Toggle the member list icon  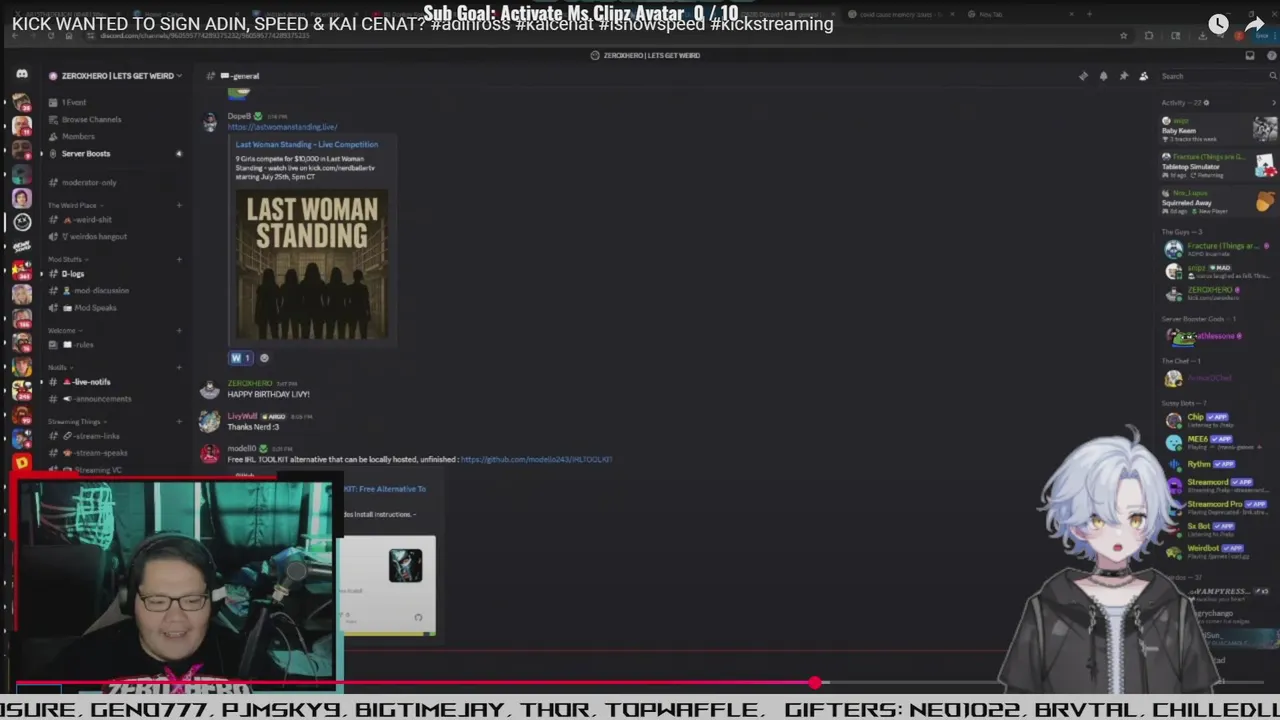tap(1144, 76)
